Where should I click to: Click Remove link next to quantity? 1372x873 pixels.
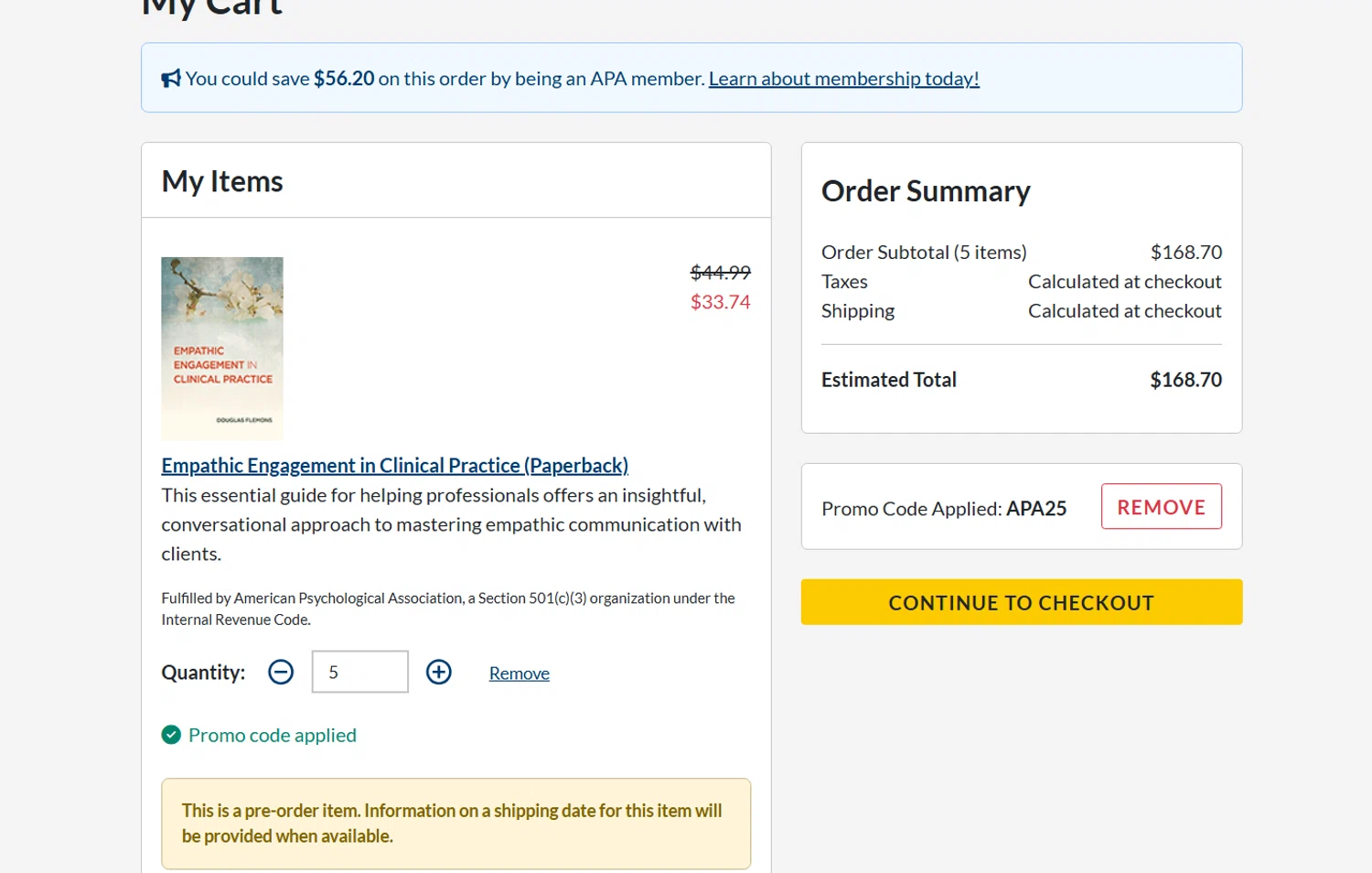(519, 674)
